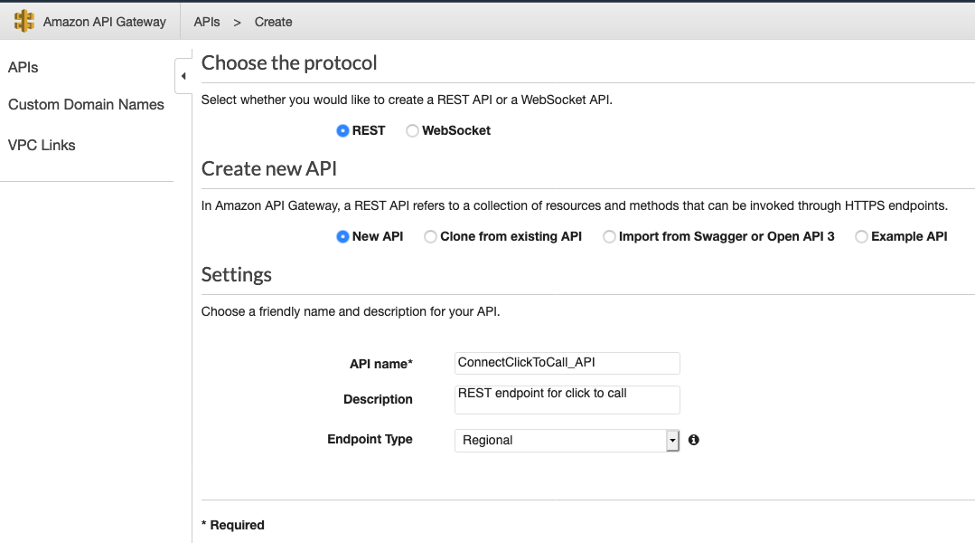
Task: Open the Endpoint Type info icon
Action: click(693, 440)
